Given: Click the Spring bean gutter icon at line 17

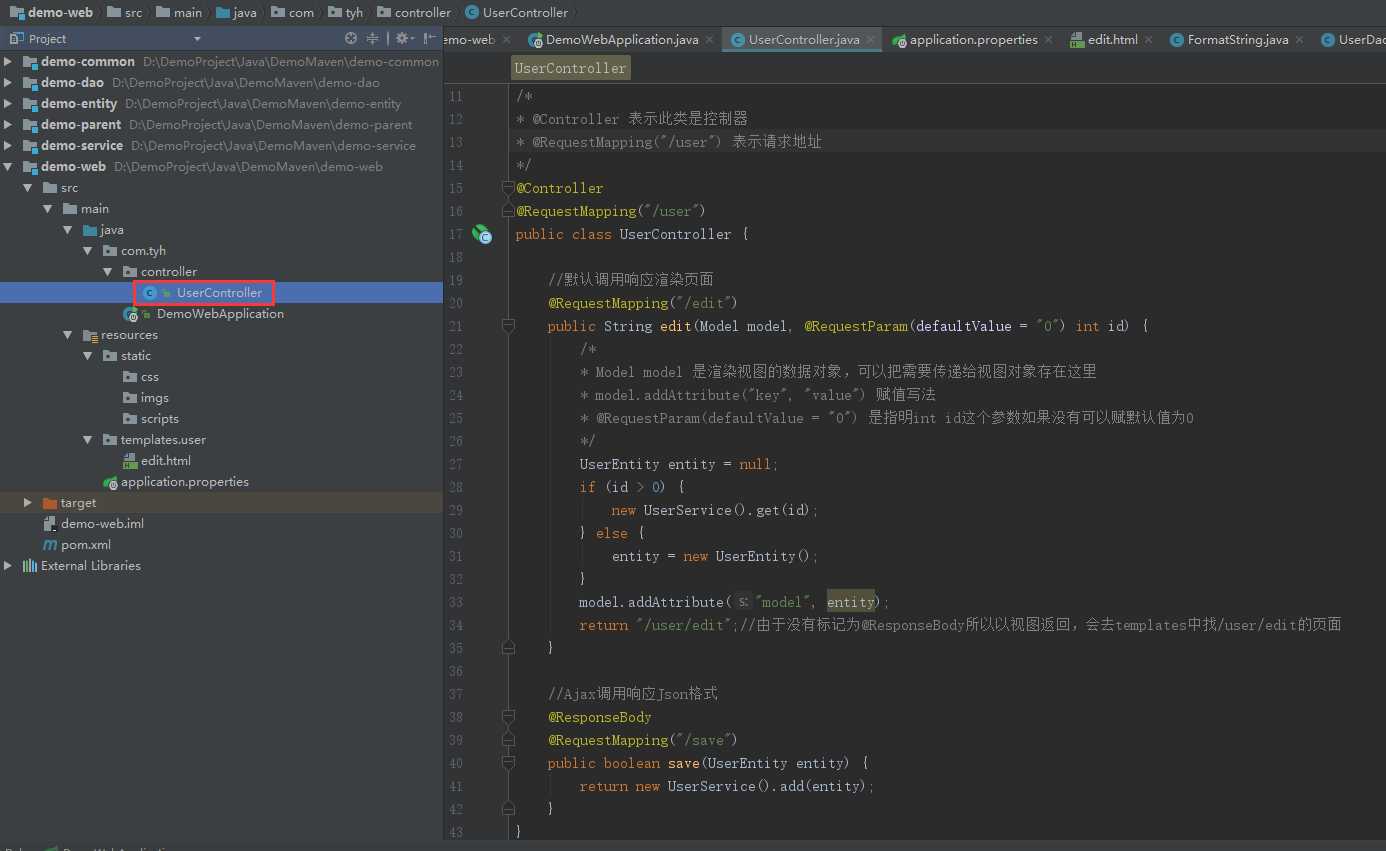Looking at the screenshot, I should pos(482,234).
